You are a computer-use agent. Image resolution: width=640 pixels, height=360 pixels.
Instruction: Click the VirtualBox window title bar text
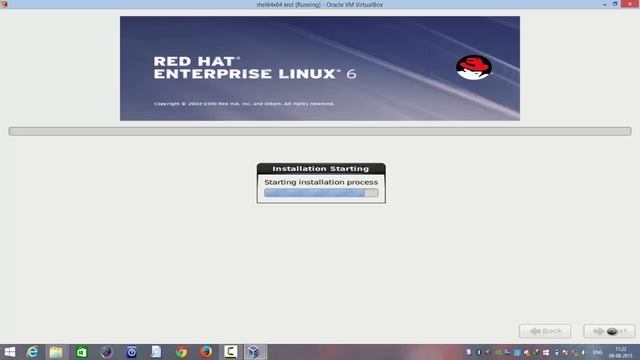point(320,4)
